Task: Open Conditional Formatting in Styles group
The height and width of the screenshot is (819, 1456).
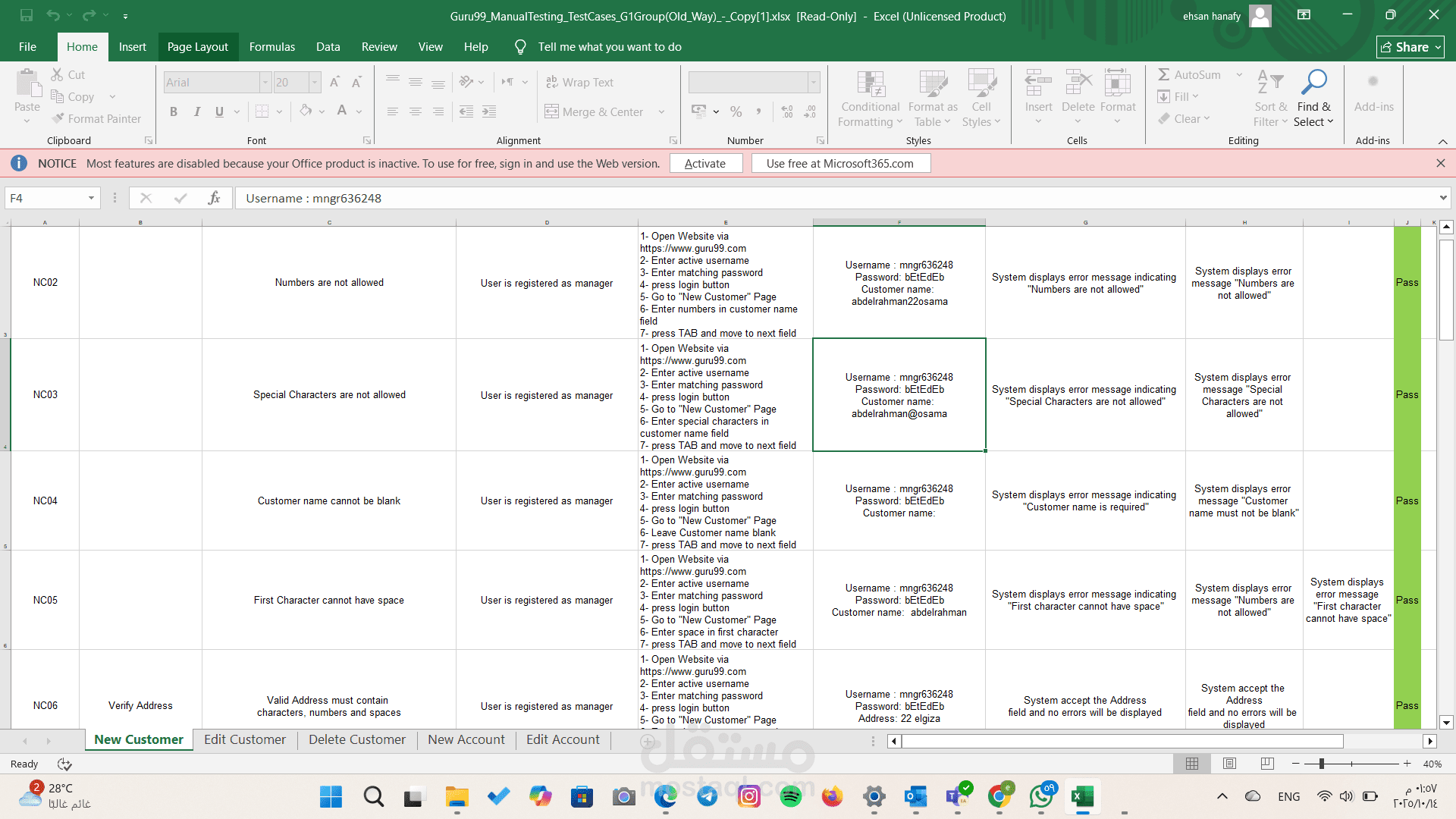Action: pos(870,99)
